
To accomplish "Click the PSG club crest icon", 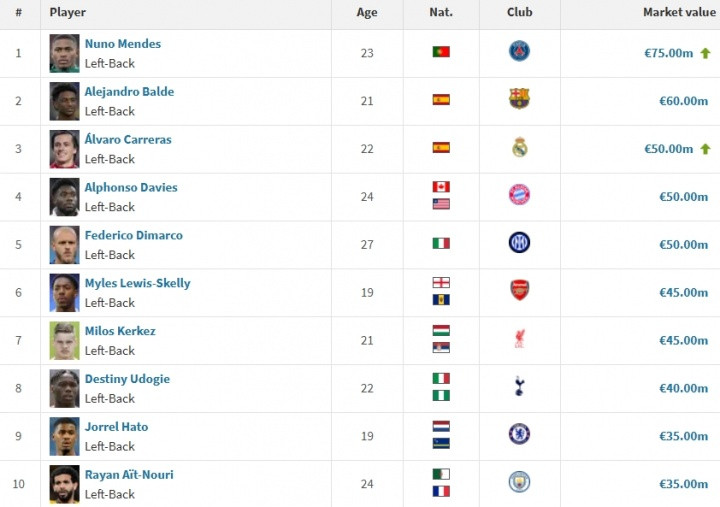I will 519,52.
